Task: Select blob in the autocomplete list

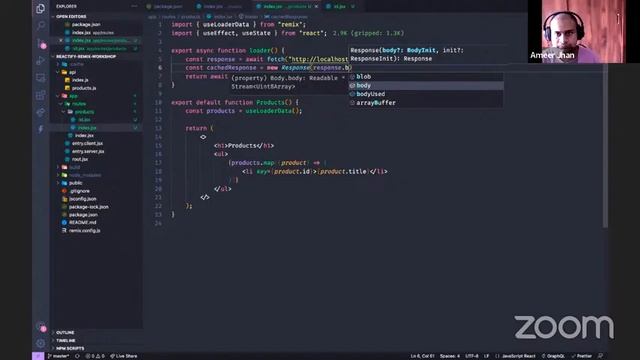Action: [x=426, y=77]
